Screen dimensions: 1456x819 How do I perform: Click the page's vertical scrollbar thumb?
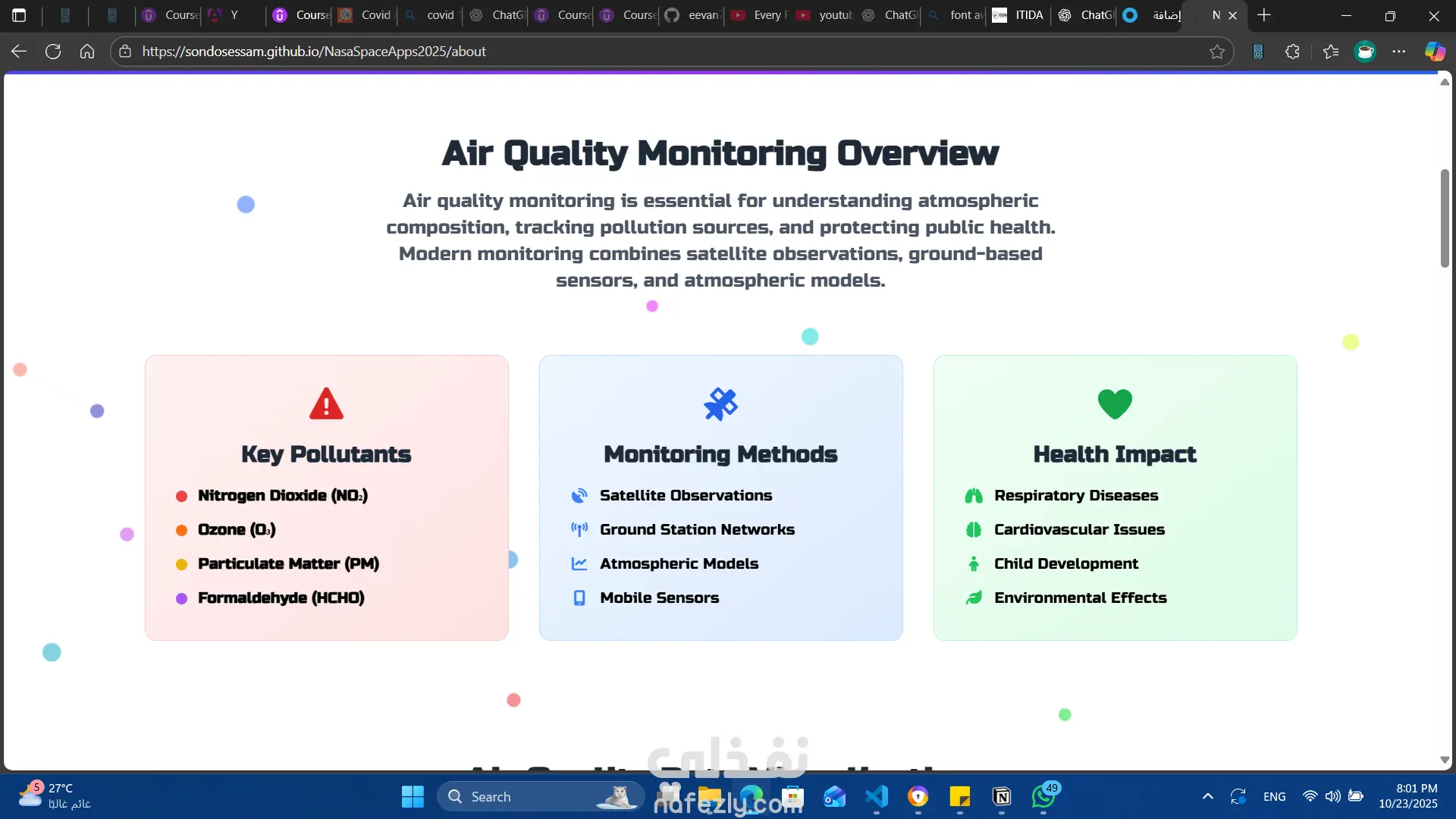[x=1445, y=218]
